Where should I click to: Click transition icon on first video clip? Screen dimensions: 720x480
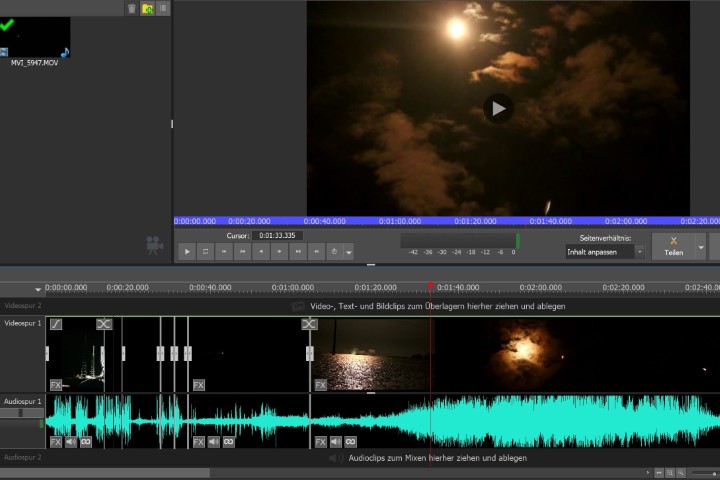[x=104, y=324]
